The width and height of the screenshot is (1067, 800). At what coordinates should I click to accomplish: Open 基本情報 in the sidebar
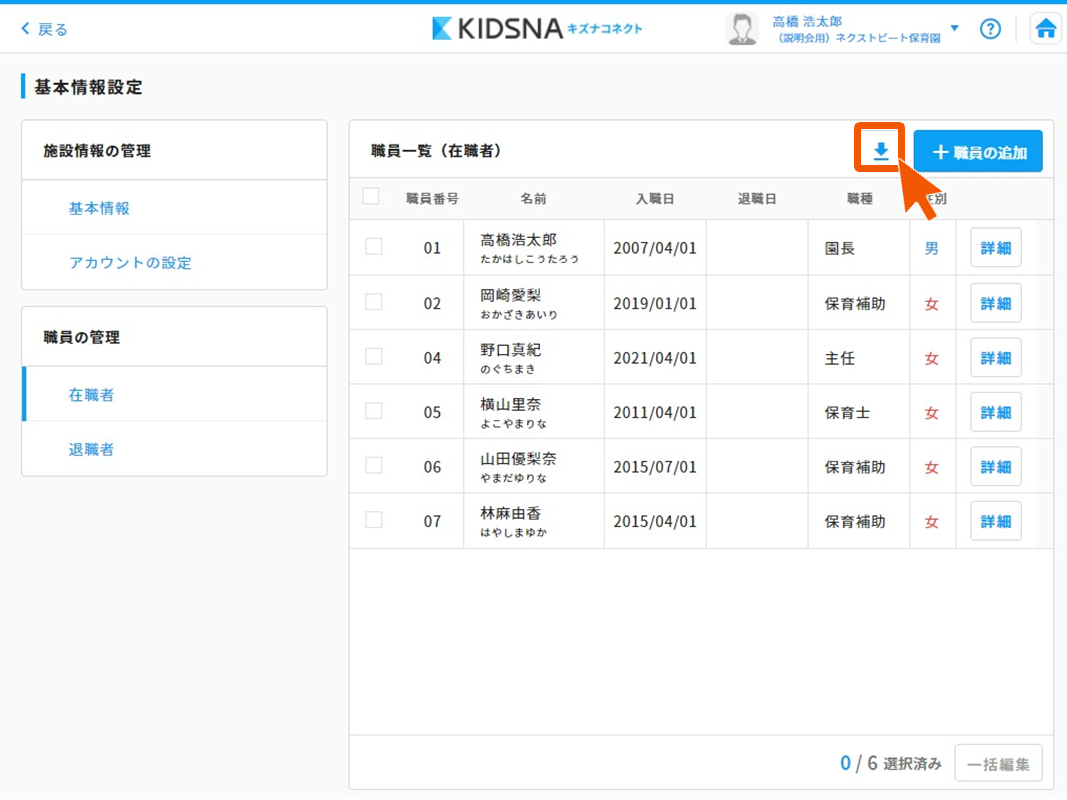[99, 208]
